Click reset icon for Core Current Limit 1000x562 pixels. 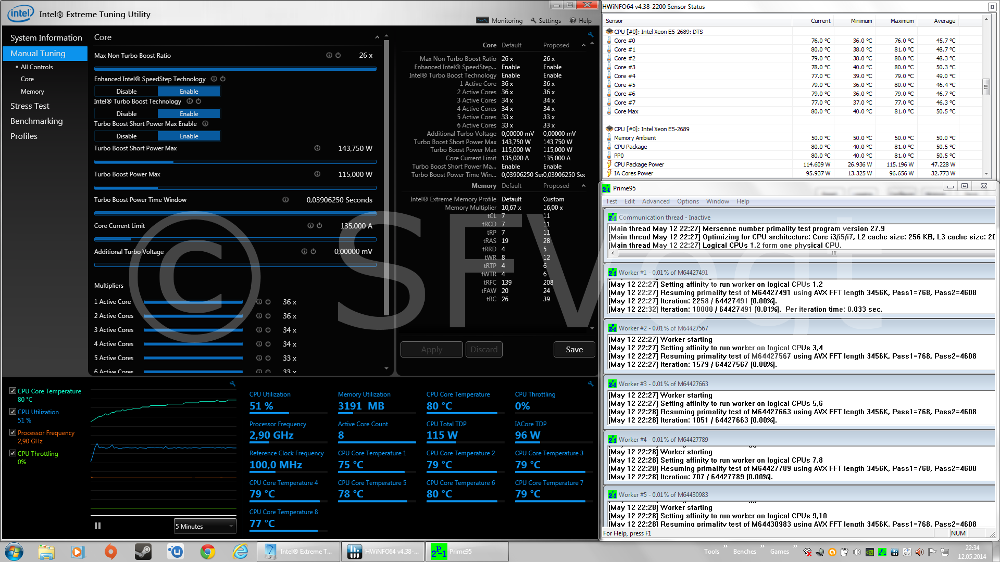(320, 226)
